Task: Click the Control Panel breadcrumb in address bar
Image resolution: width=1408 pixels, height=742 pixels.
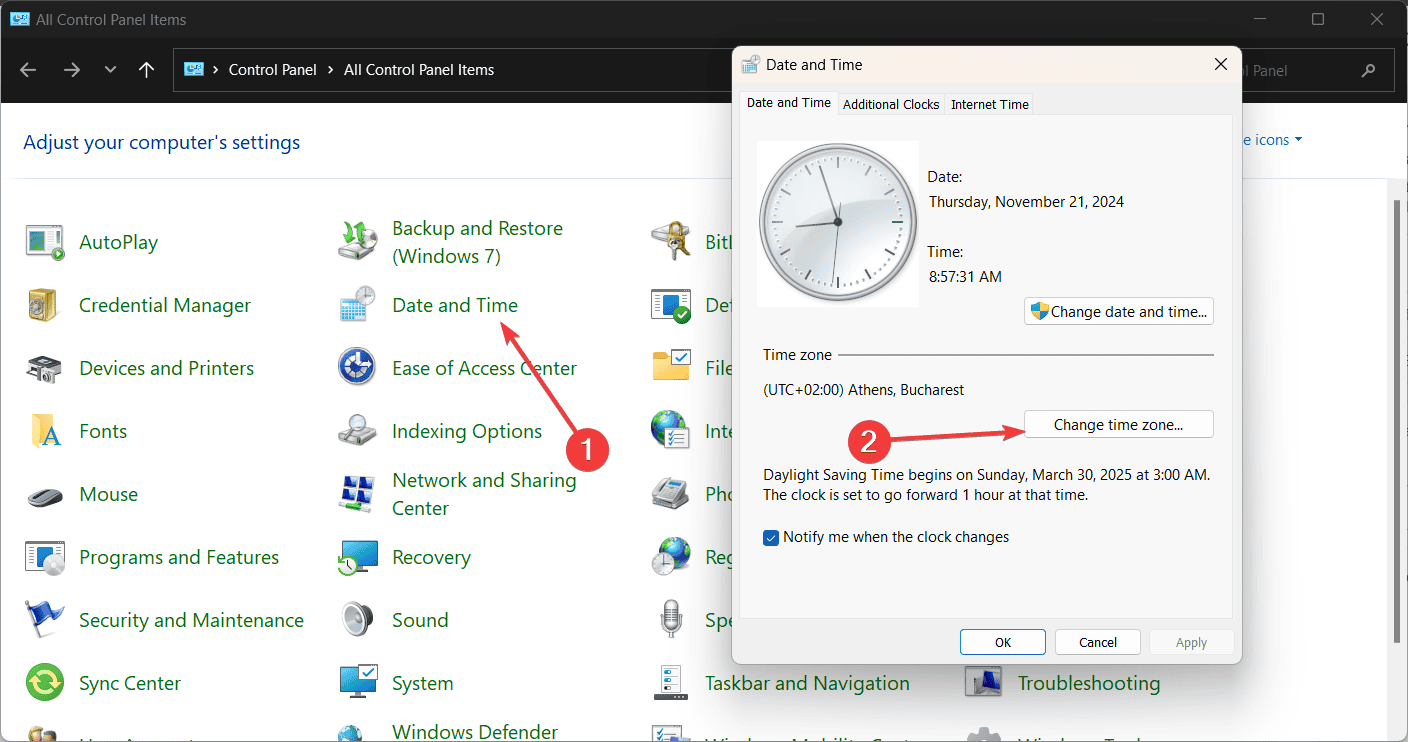Action: pos(272,70)
